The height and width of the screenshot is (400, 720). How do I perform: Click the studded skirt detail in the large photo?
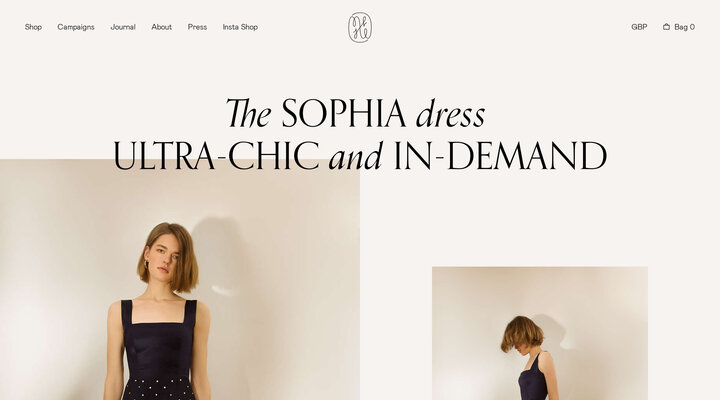coord(160,389)
